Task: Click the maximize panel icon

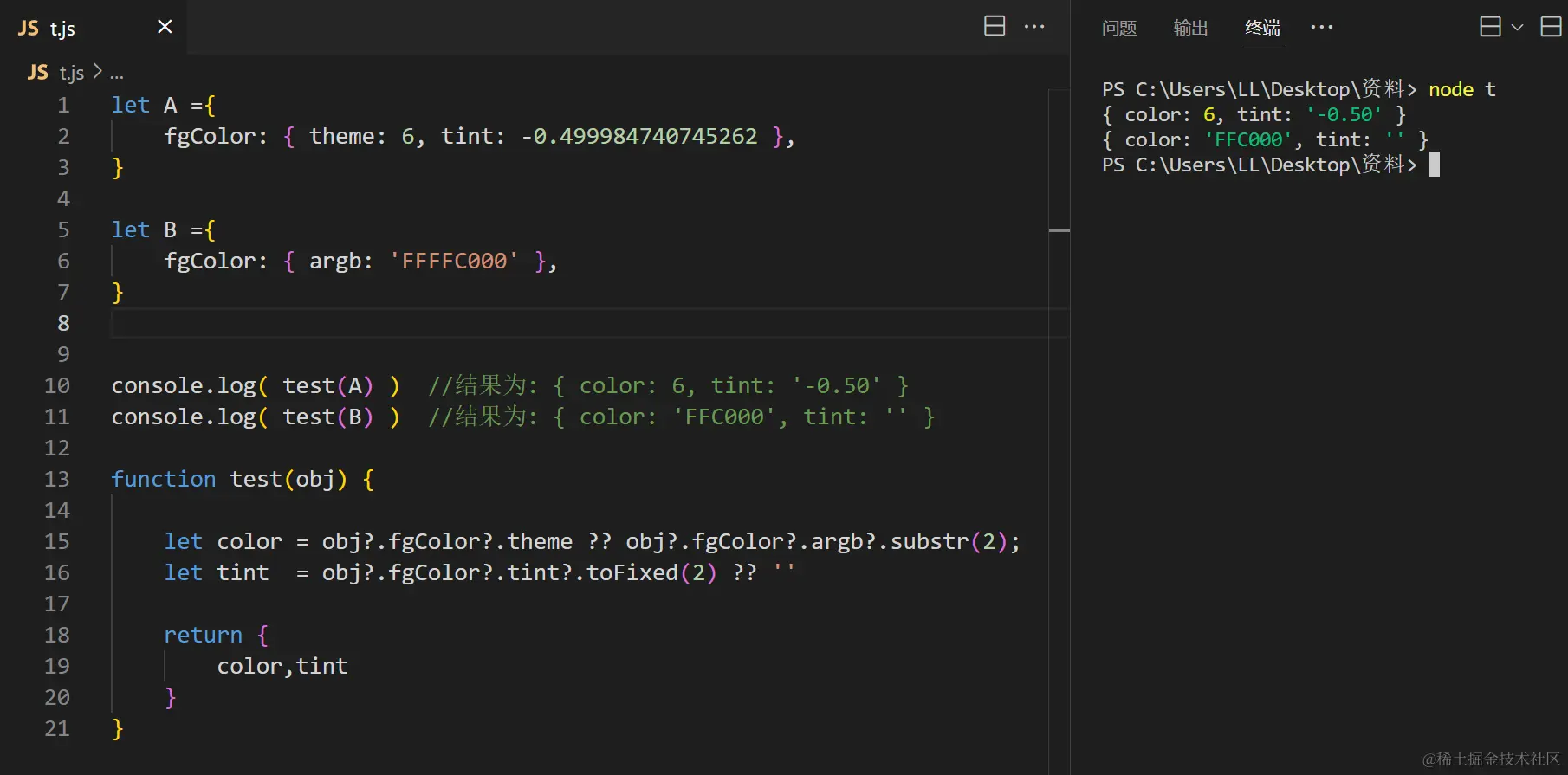Action: [x=1551, y=27]
